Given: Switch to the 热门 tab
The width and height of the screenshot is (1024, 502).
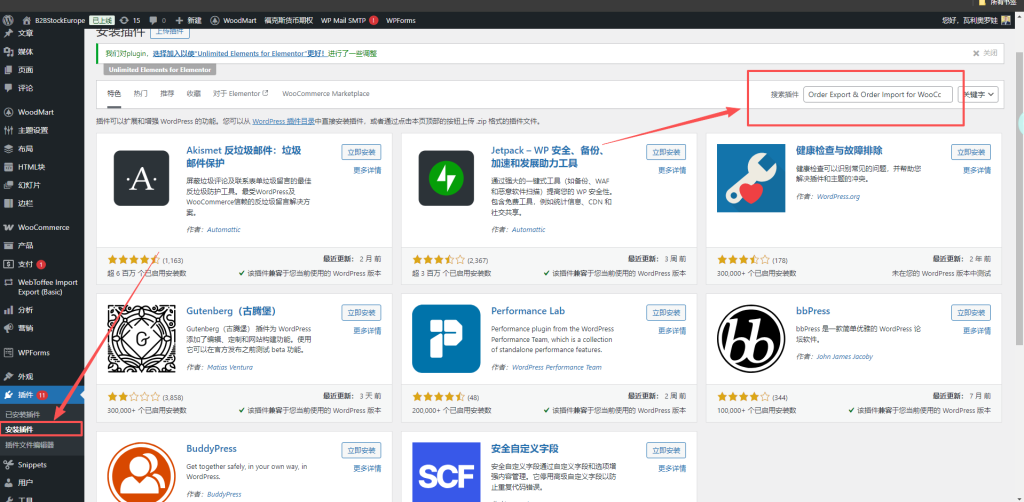Looking at the screenshot, I should click(140, 93).
